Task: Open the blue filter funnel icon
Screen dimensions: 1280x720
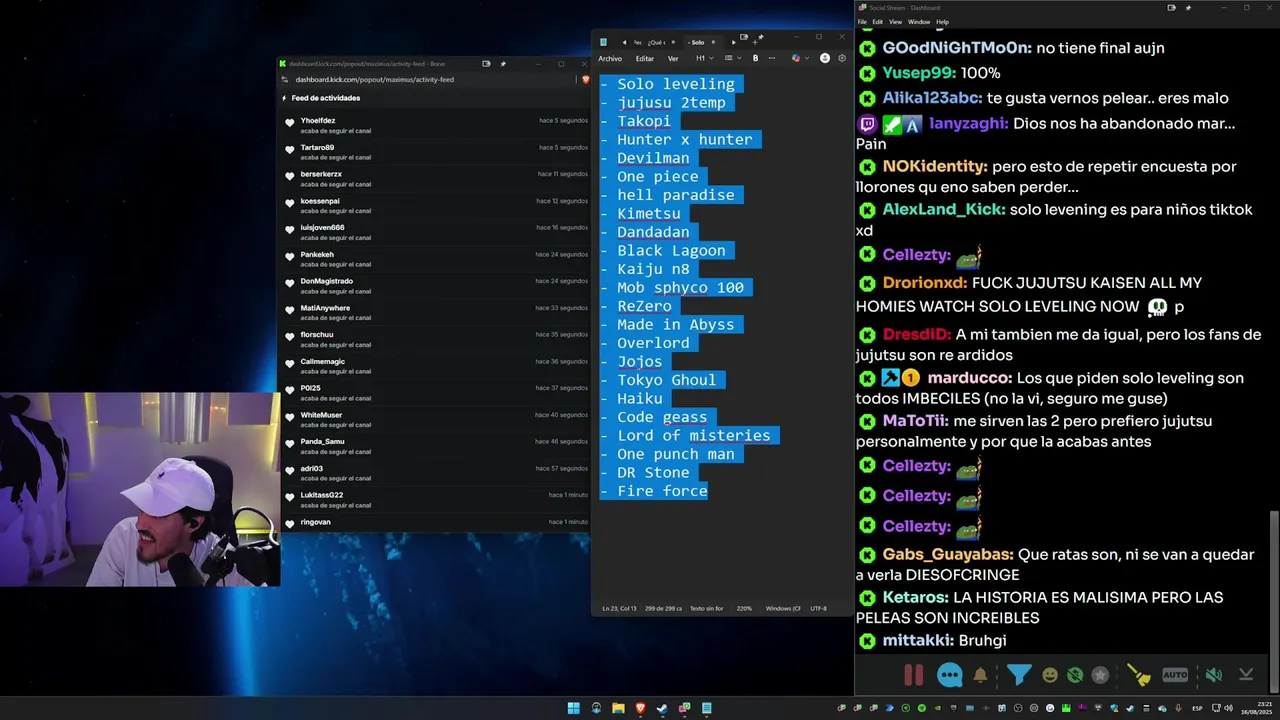Action: tap(1018, 675)
